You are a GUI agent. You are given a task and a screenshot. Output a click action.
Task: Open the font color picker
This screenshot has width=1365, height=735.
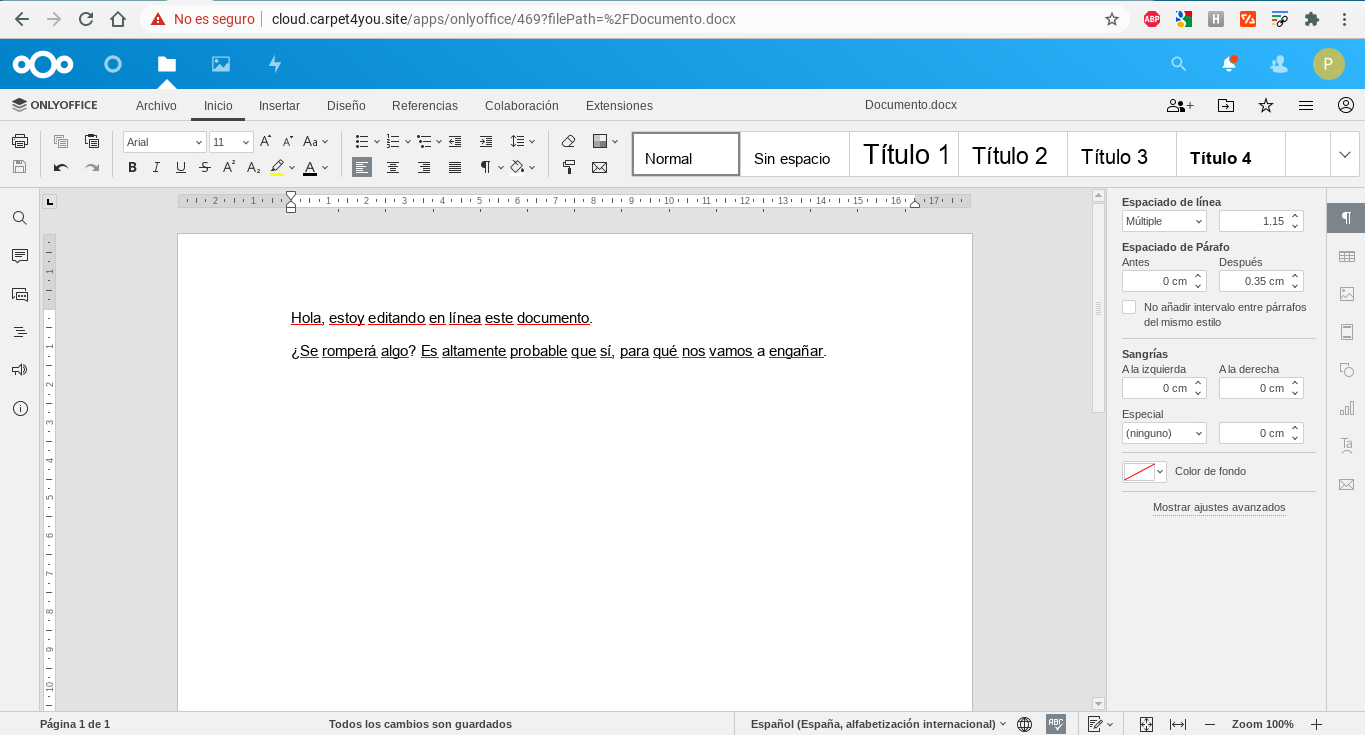coord(325,167)
